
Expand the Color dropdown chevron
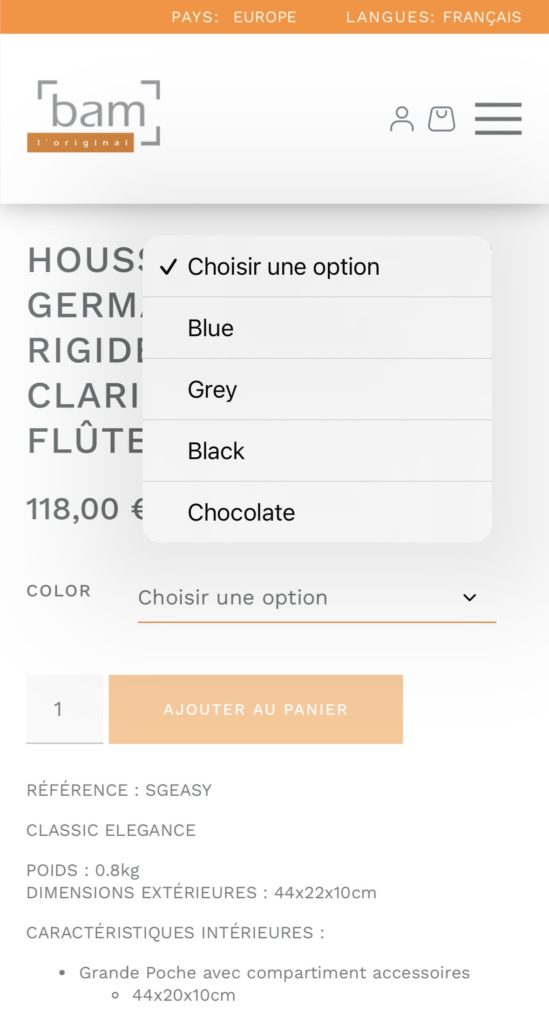pos(469,598)
